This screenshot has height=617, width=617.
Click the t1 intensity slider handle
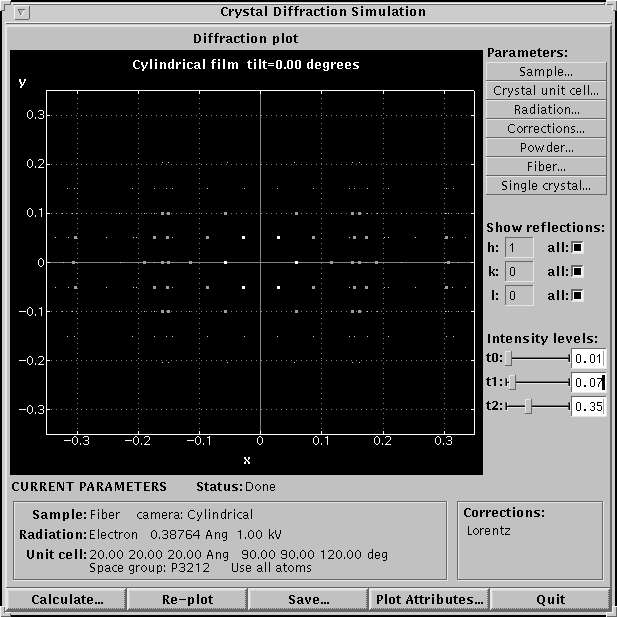click(x=512, y=382)
